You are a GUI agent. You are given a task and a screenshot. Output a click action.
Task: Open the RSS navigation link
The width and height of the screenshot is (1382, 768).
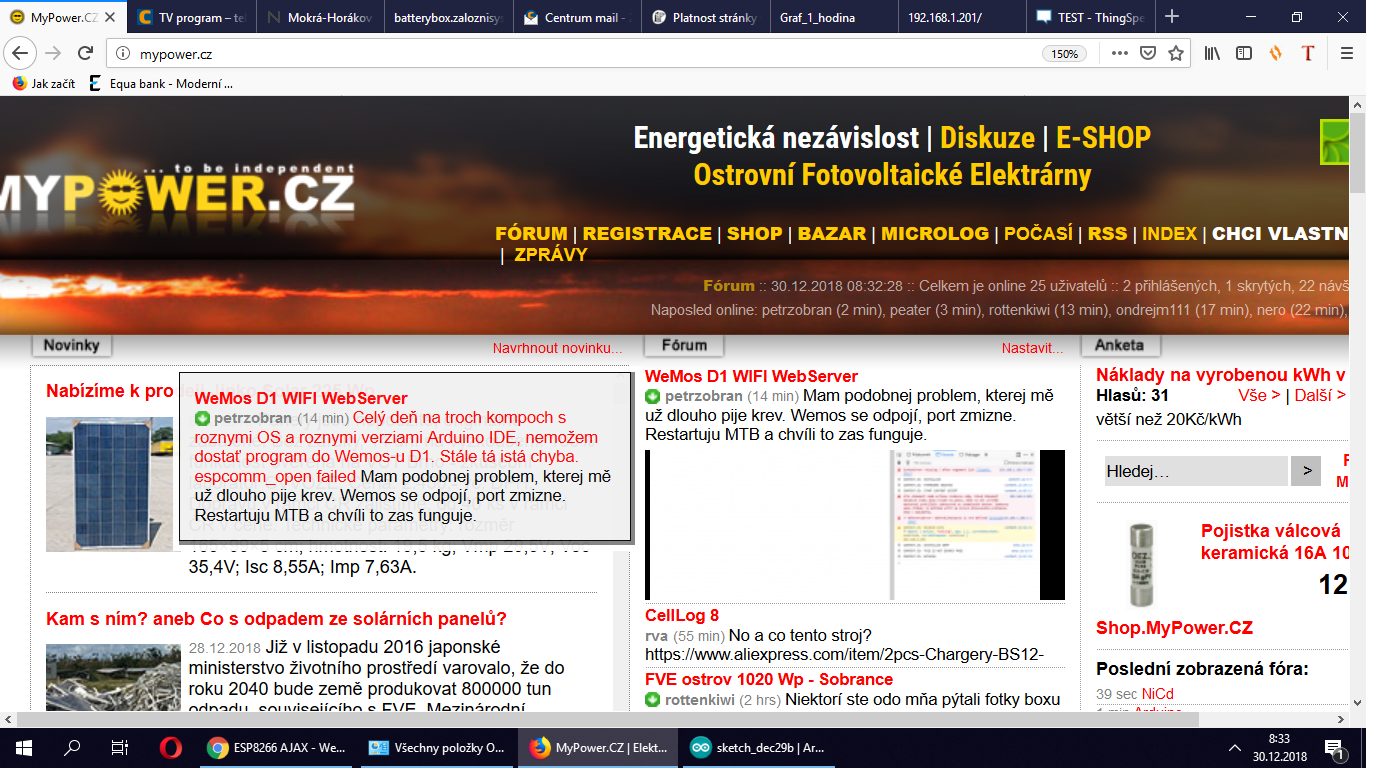click(x=1107, y=234)
